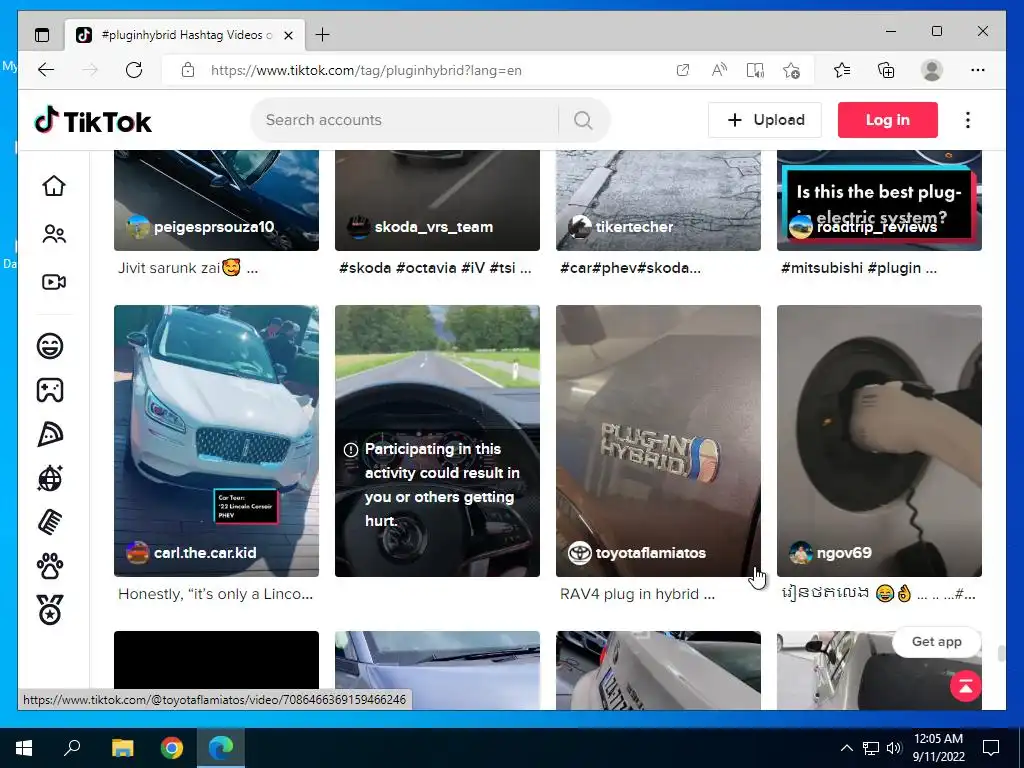
Task: Open the three-dot more menu beside Log in
Action: tap(968, 120)
